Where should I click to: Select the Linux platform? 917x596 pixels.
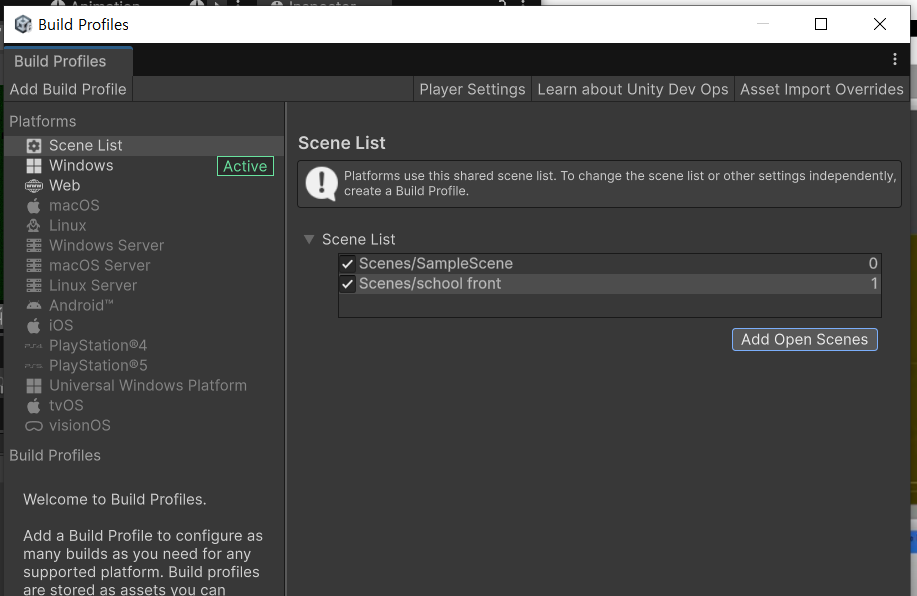coord(144,225)
